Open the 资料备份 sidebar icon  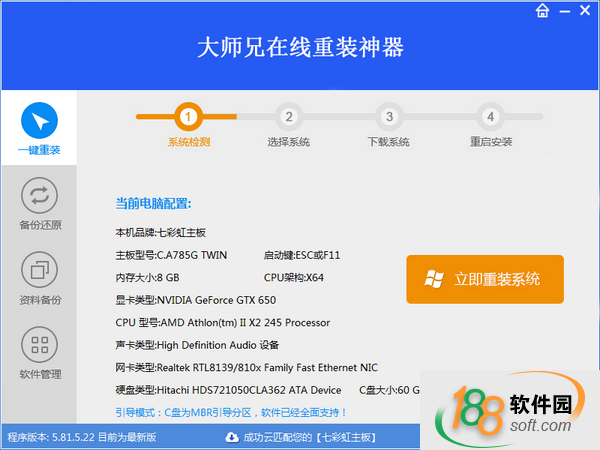pos(39,269)
